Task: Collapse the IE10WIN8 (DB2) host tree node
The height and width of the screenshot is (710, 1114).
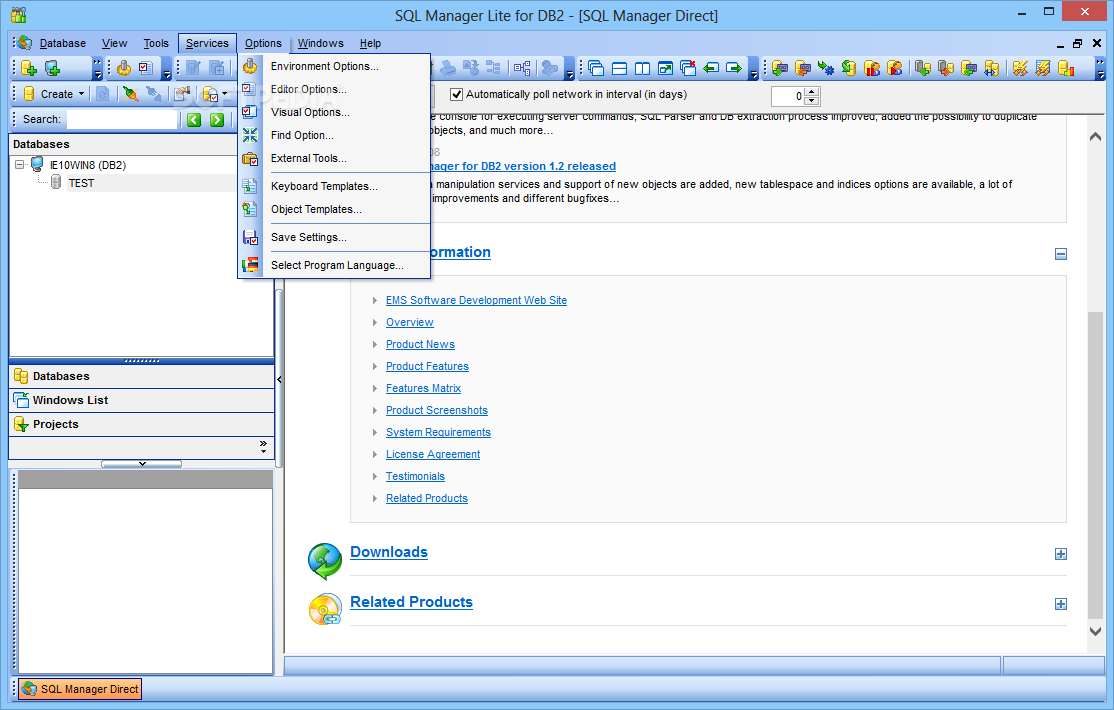Action: [x=19, y=165]
